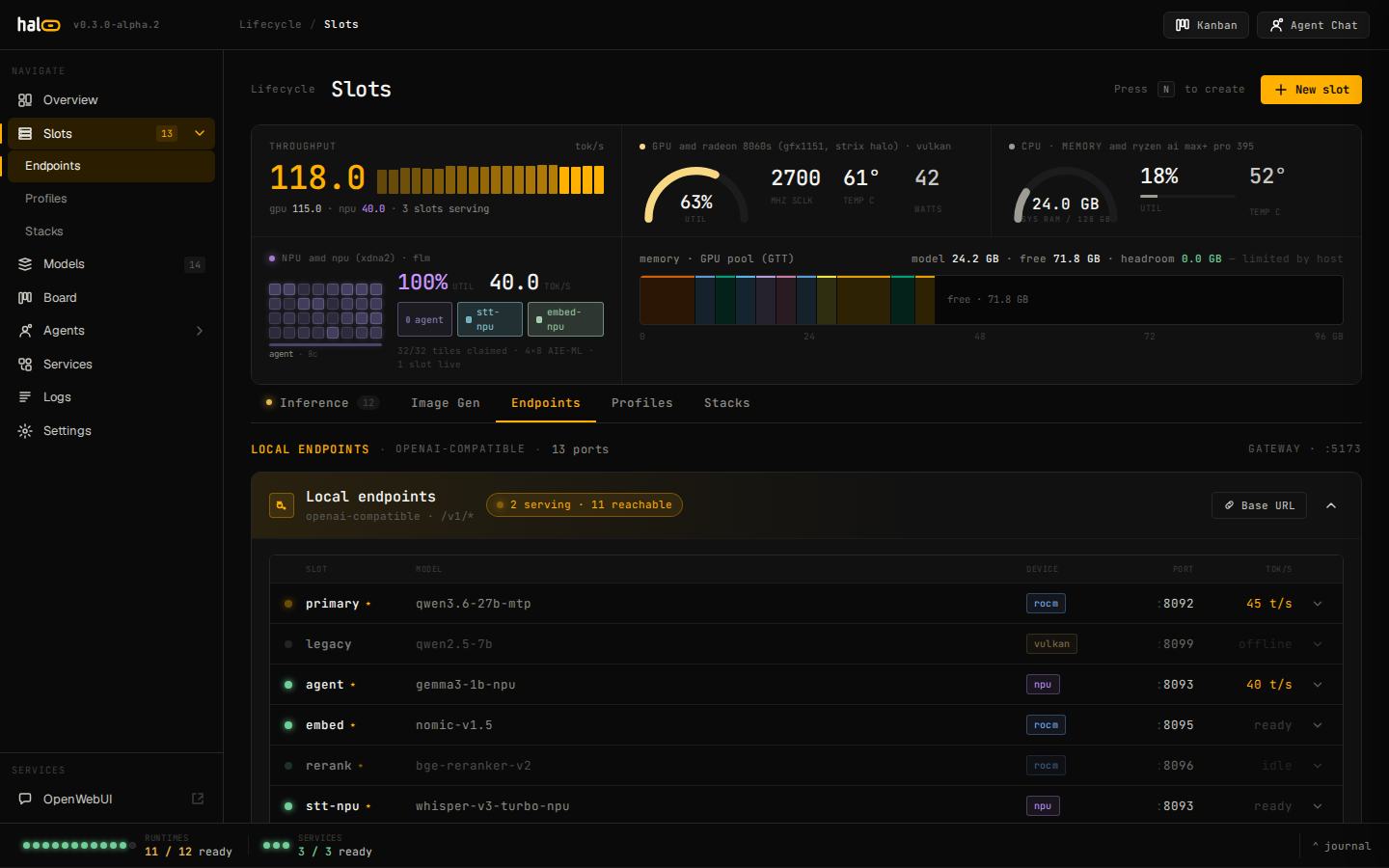This screenshot has width=1389, height=868.
Task: Click the runtimes status dots
Action: [79, 845]
